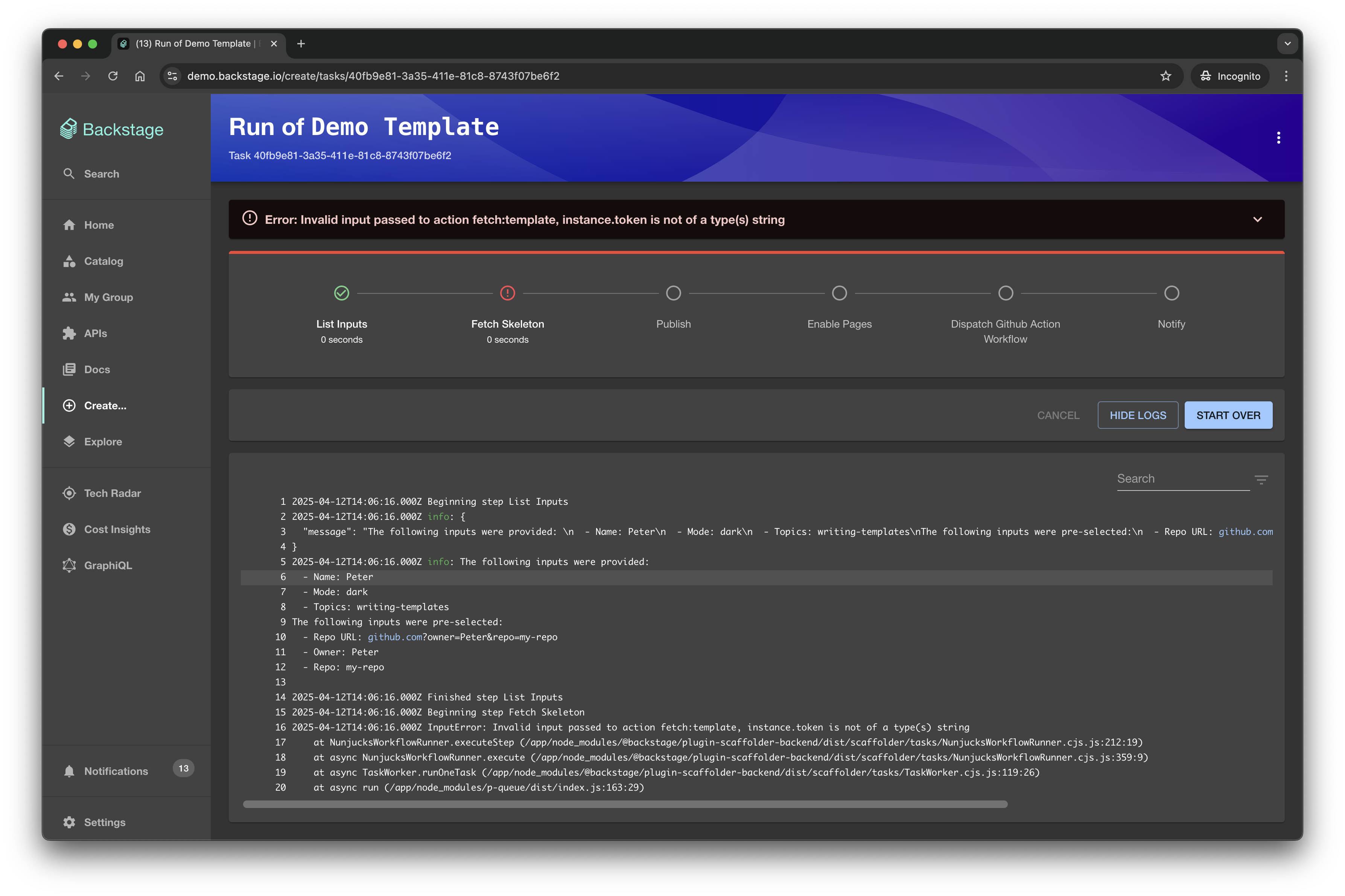Open the browser tab list dropdown
Image resolution: width=1345 pixels, height=896 pixels.
pos(1287,43)
